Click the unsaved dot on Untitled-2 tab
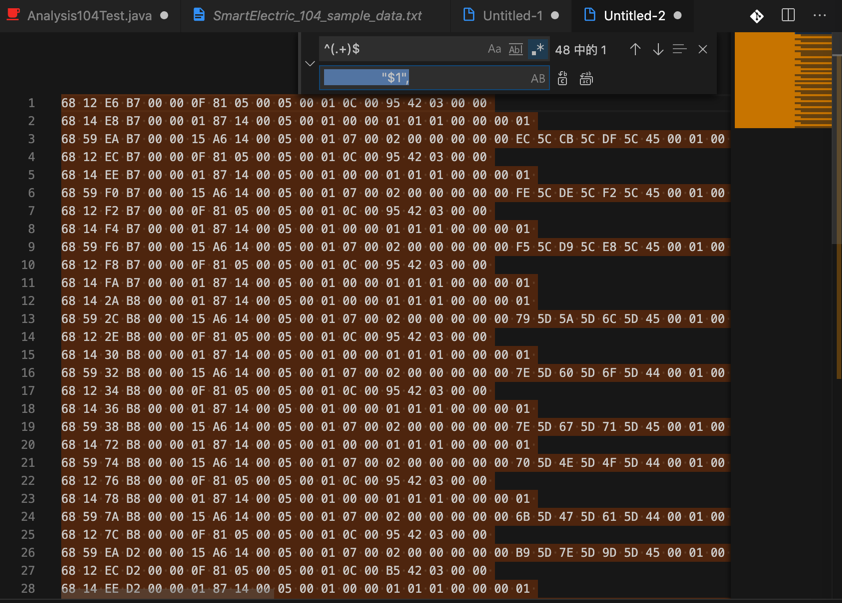This screenshot has width=842, height=603. 678,16
